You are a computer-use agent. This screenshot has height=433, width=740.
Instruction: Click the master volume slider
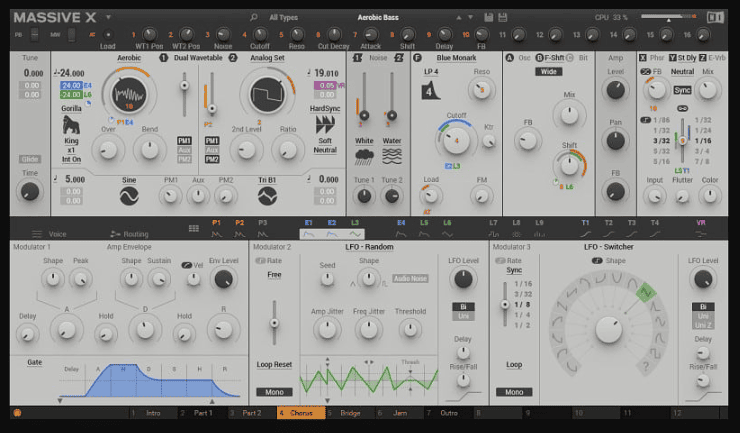668,17
